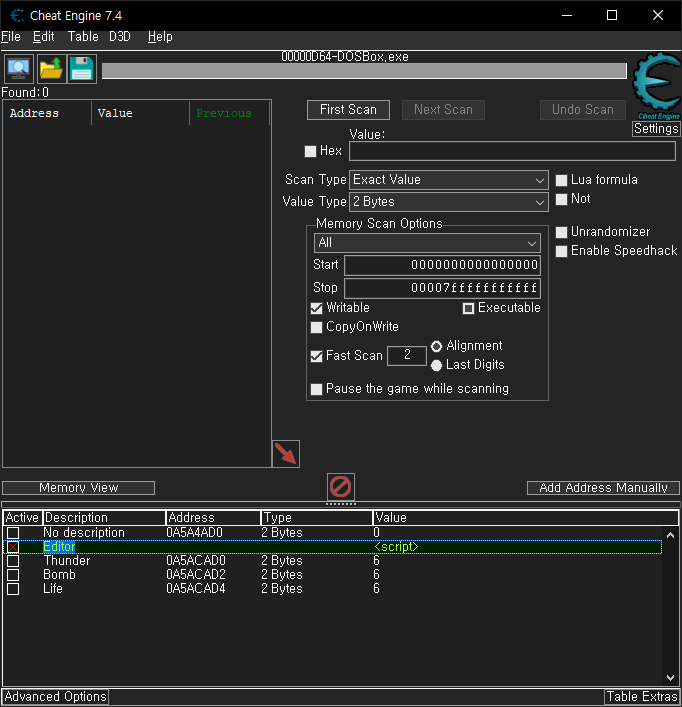Click the Life address 0A5ACAD4
The width and height of the screenshot is (682, 707).
(x=196, y=589)
